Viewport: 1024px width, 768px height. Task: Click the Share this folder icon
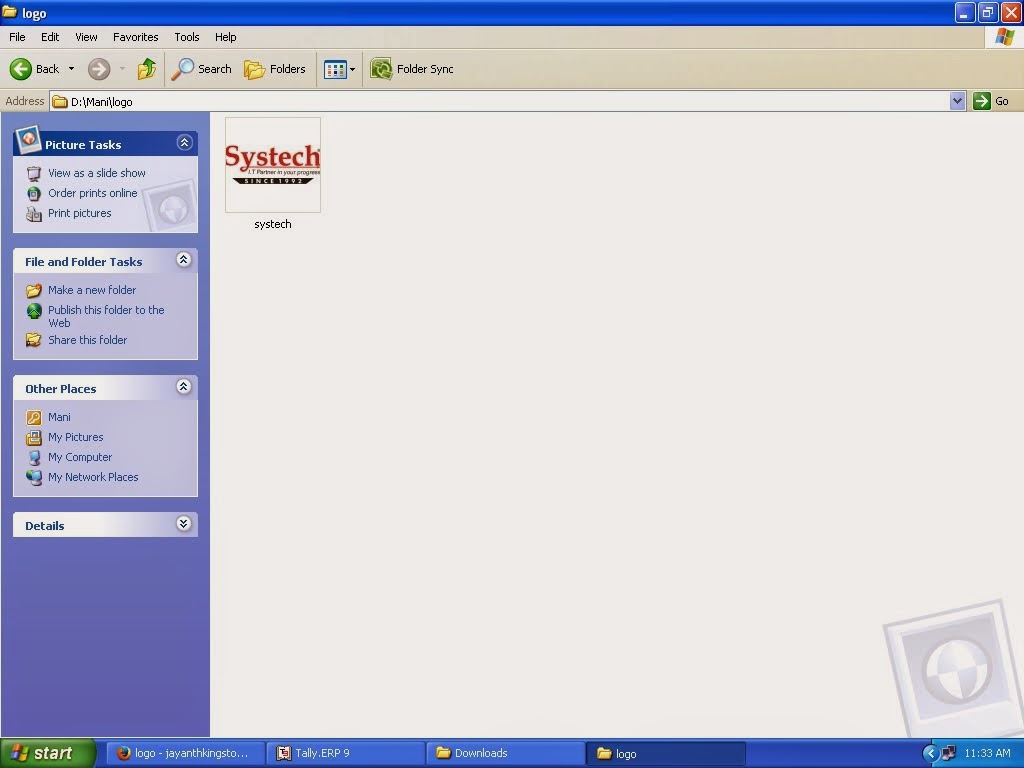pos(34,340)
